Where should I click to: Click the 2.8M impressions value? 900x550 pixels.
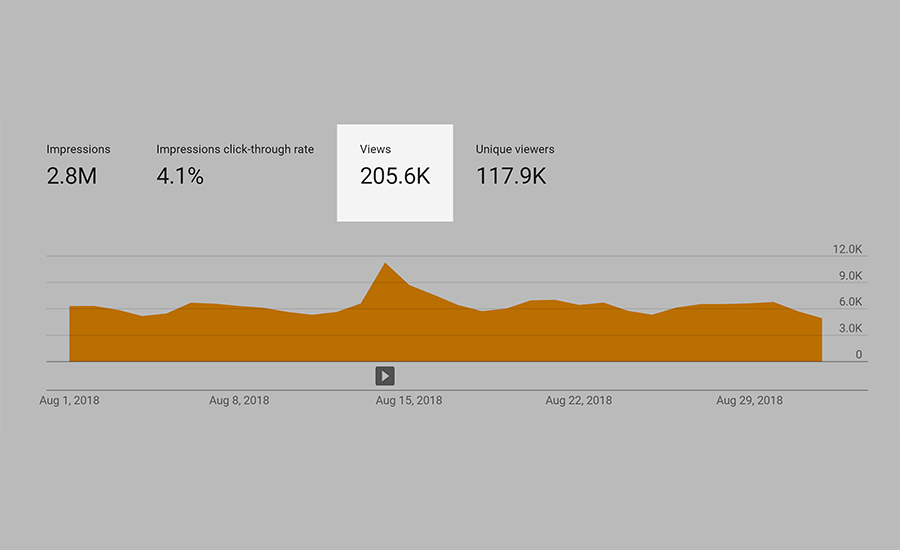(x=73, y=177)
